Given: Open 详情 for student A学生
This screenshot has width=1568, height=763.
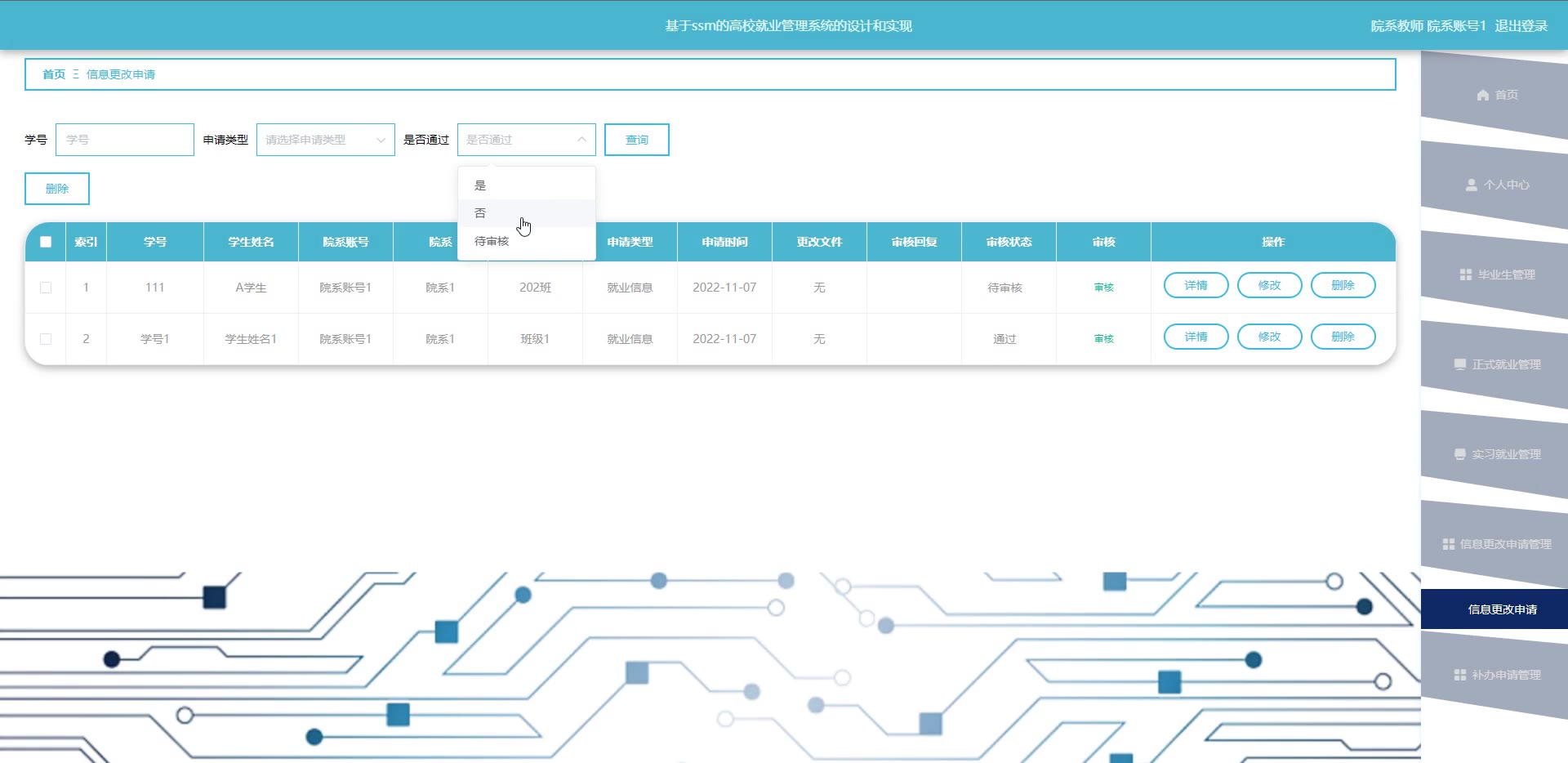Looking at the screenshot, I should pyautogui.click(x=1196, y=285).
